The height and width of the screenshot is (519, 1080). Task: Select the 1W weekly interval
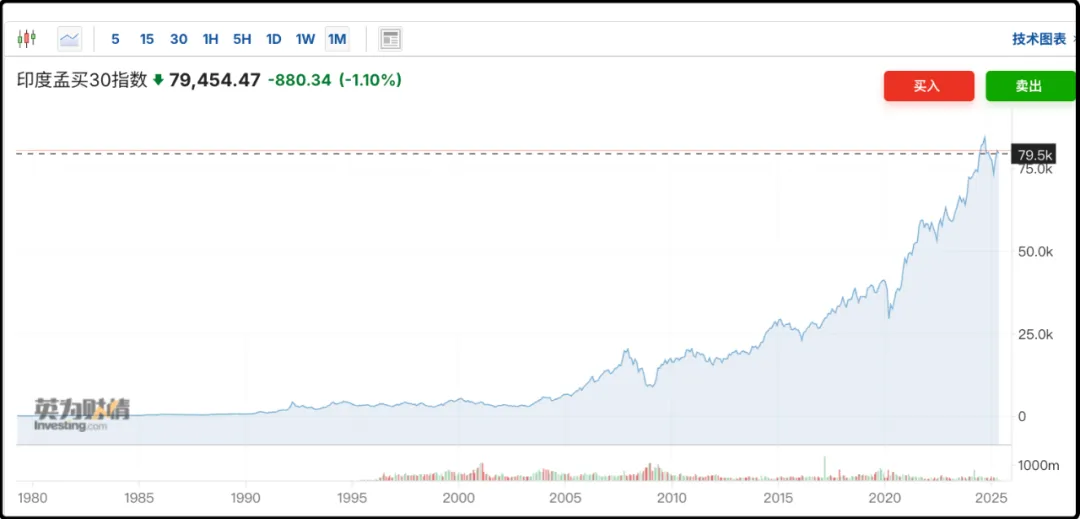pos(305,39)
